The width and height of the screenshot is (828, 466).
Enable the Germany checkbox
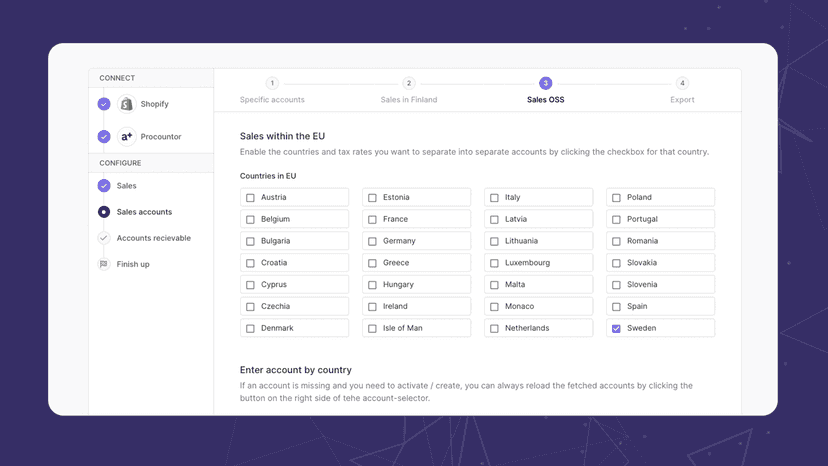(372, 241)
